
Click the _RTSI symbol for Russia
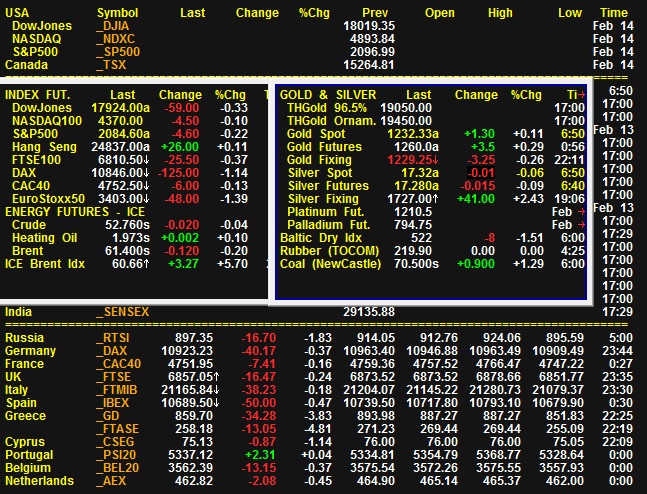point(113,338)
